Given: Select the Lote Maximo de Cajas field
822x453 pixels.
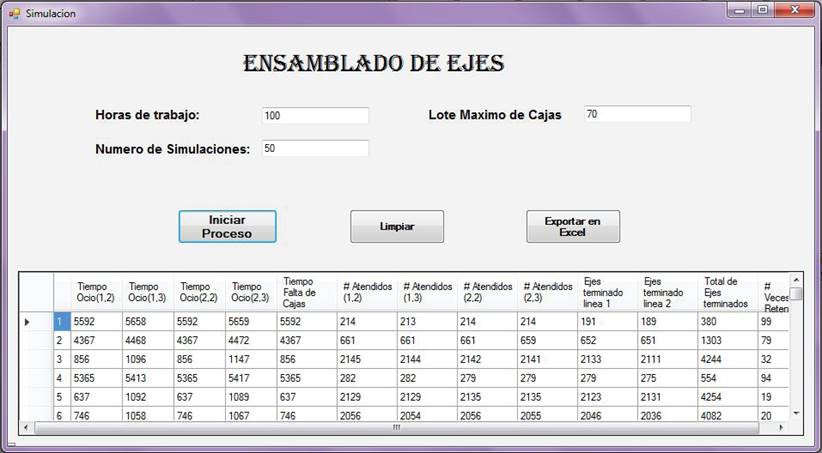Looking at the screenshot, I should [637, 114].
